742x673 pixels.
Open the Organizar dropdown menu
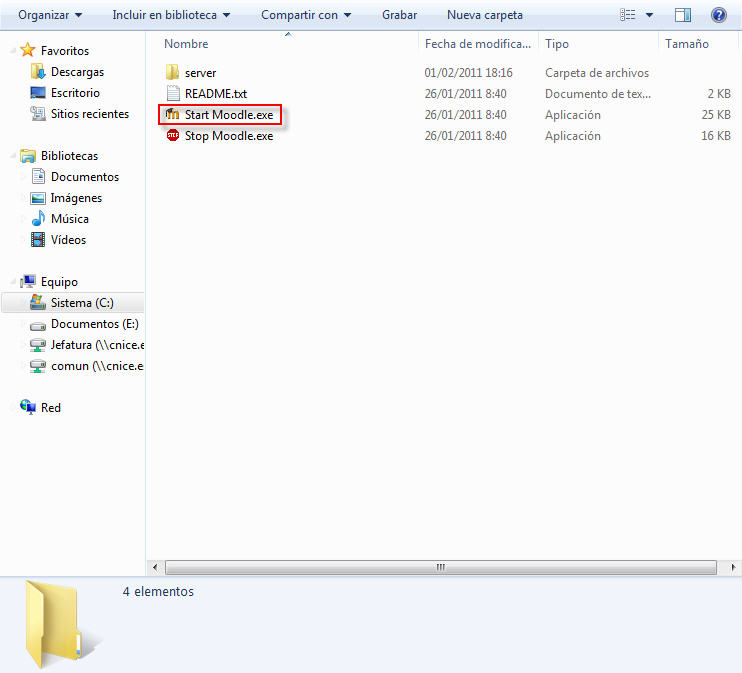[50, 15]
